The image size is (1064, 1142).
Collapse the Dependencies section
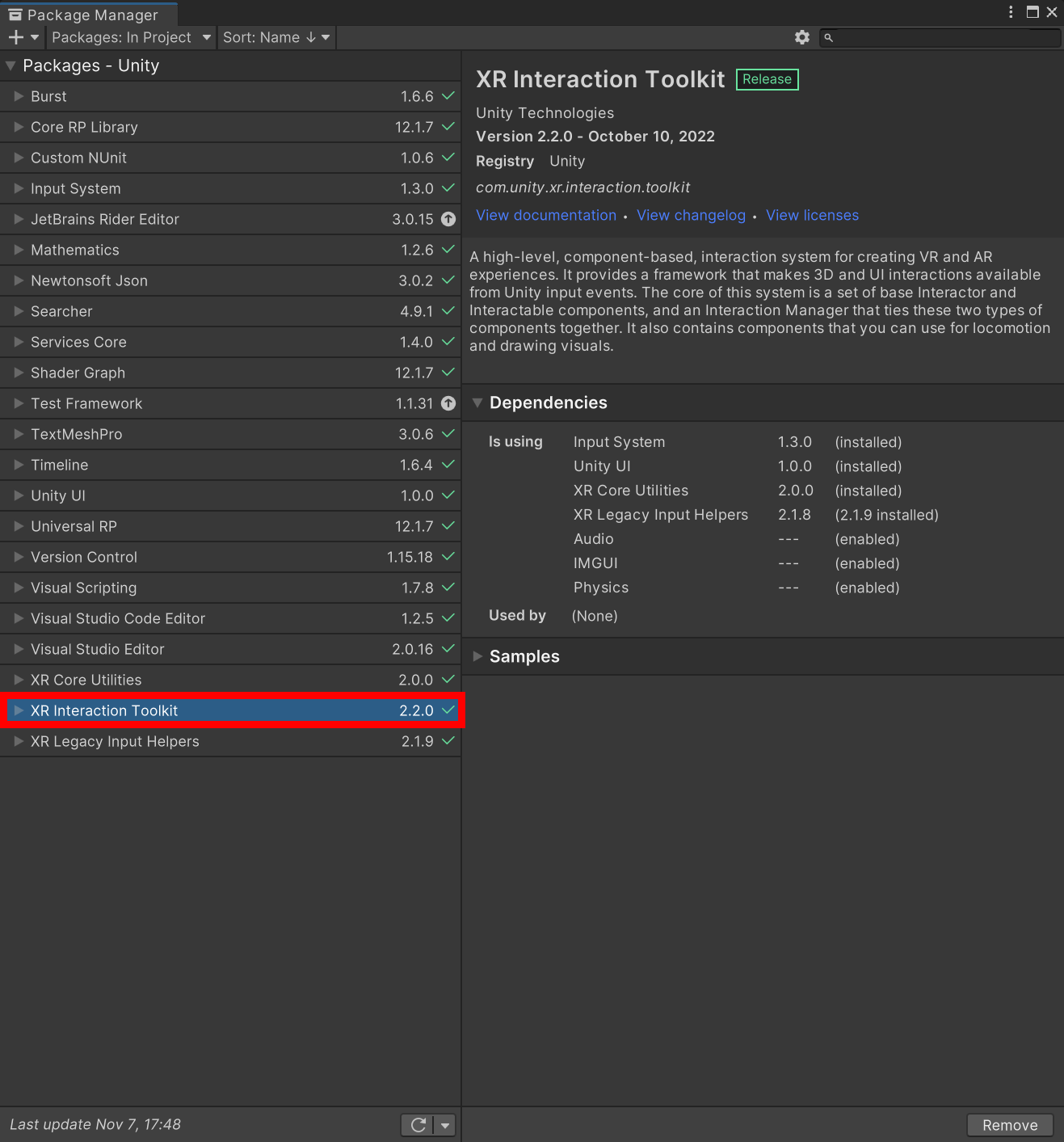click(477, 402)
